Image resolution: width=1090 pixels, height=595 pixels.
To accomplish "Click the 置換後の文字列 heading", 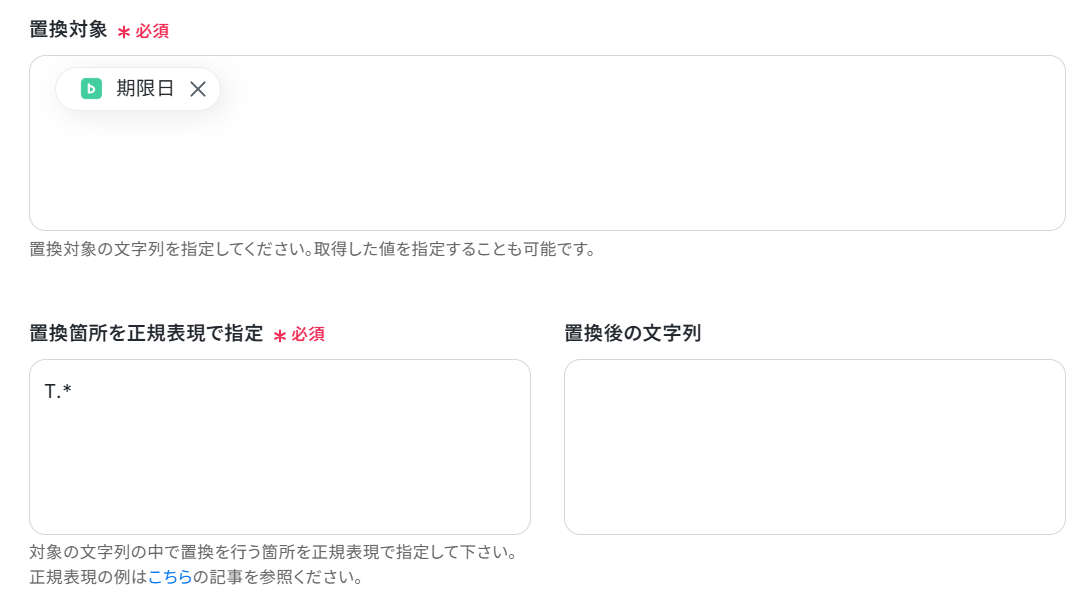I will 633,334.
